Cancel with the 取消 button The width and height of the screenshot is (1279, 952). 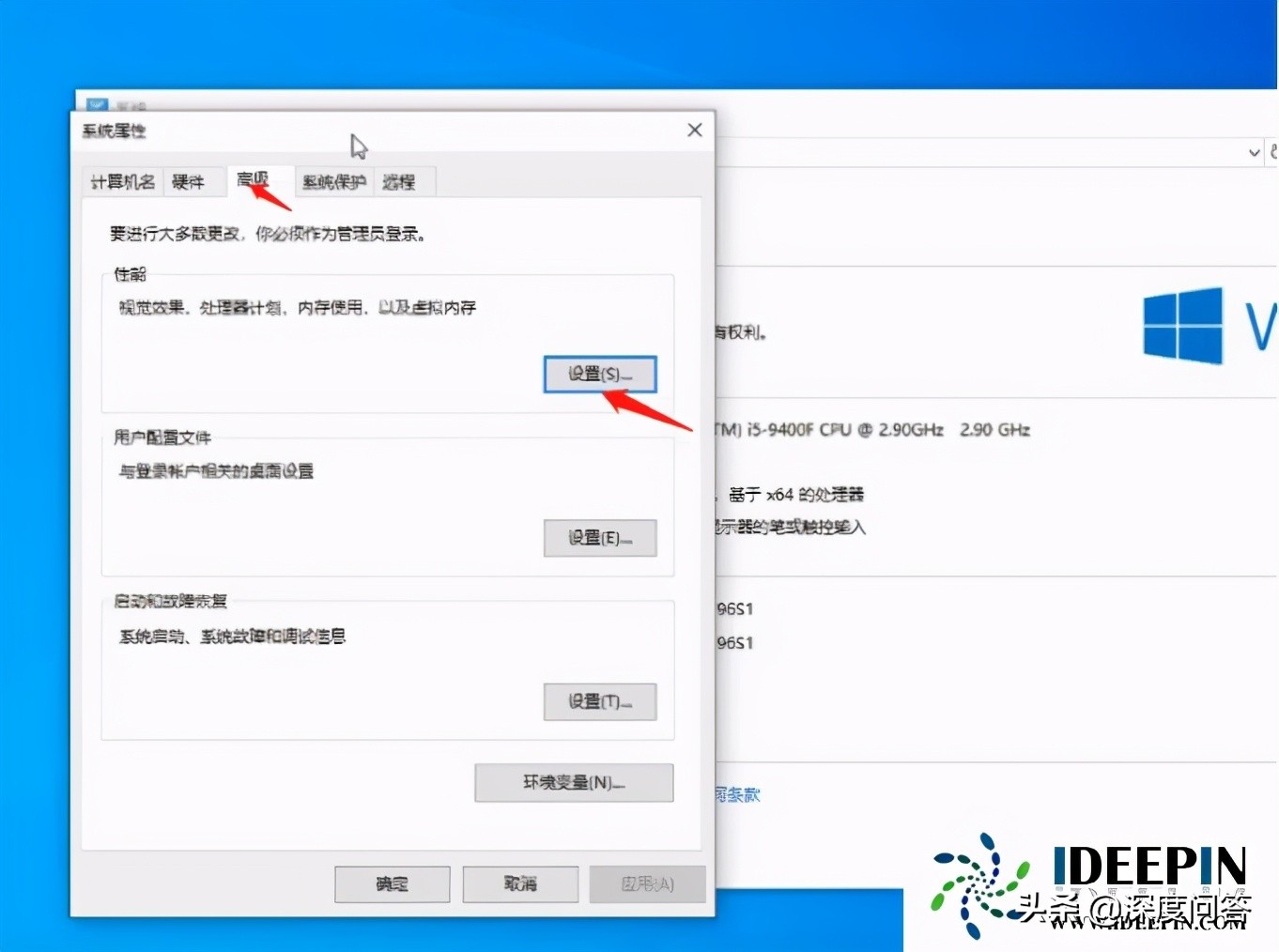point(520,883)
